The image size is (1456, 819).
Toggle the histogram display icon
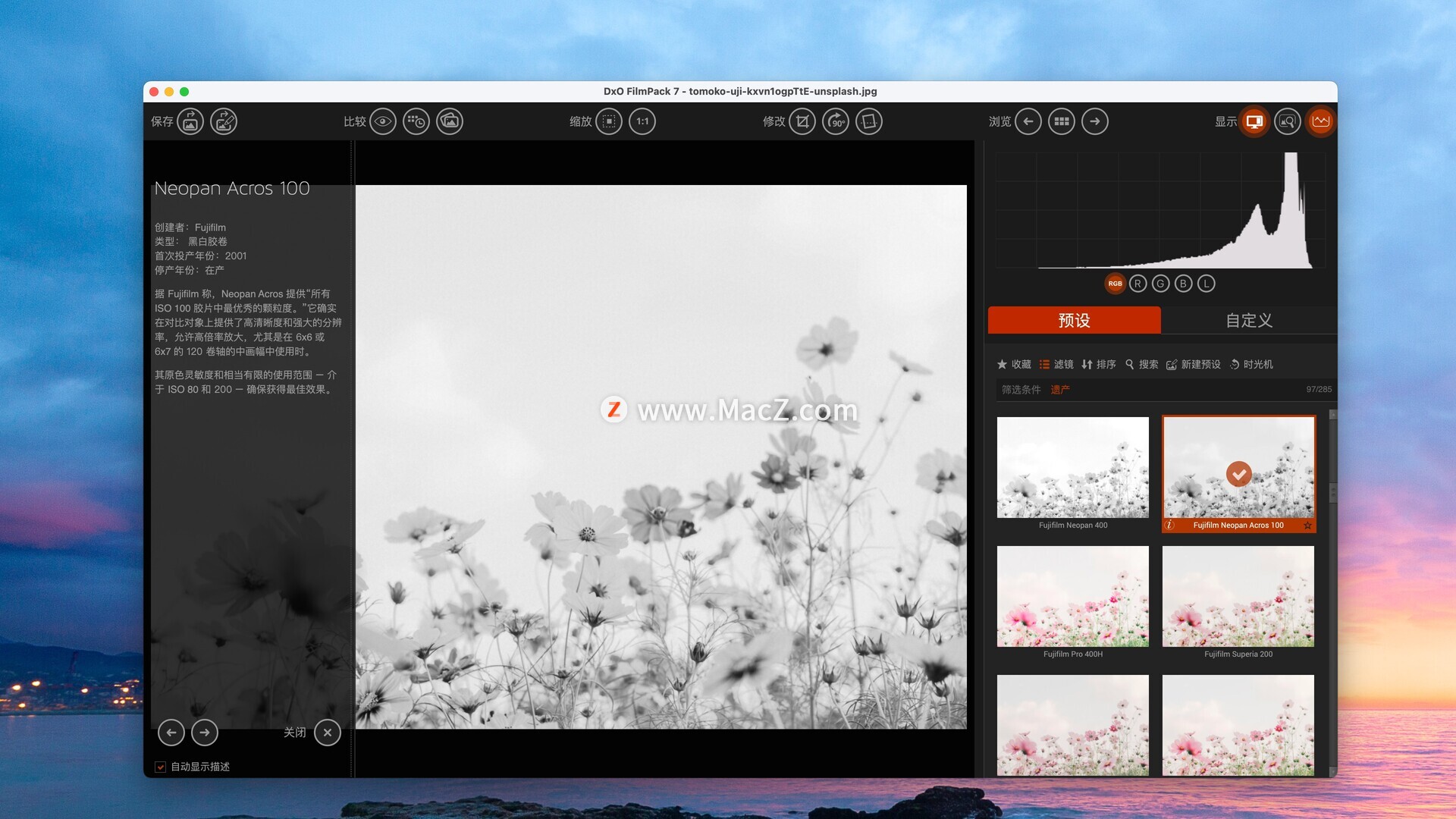click(1321, 121)
